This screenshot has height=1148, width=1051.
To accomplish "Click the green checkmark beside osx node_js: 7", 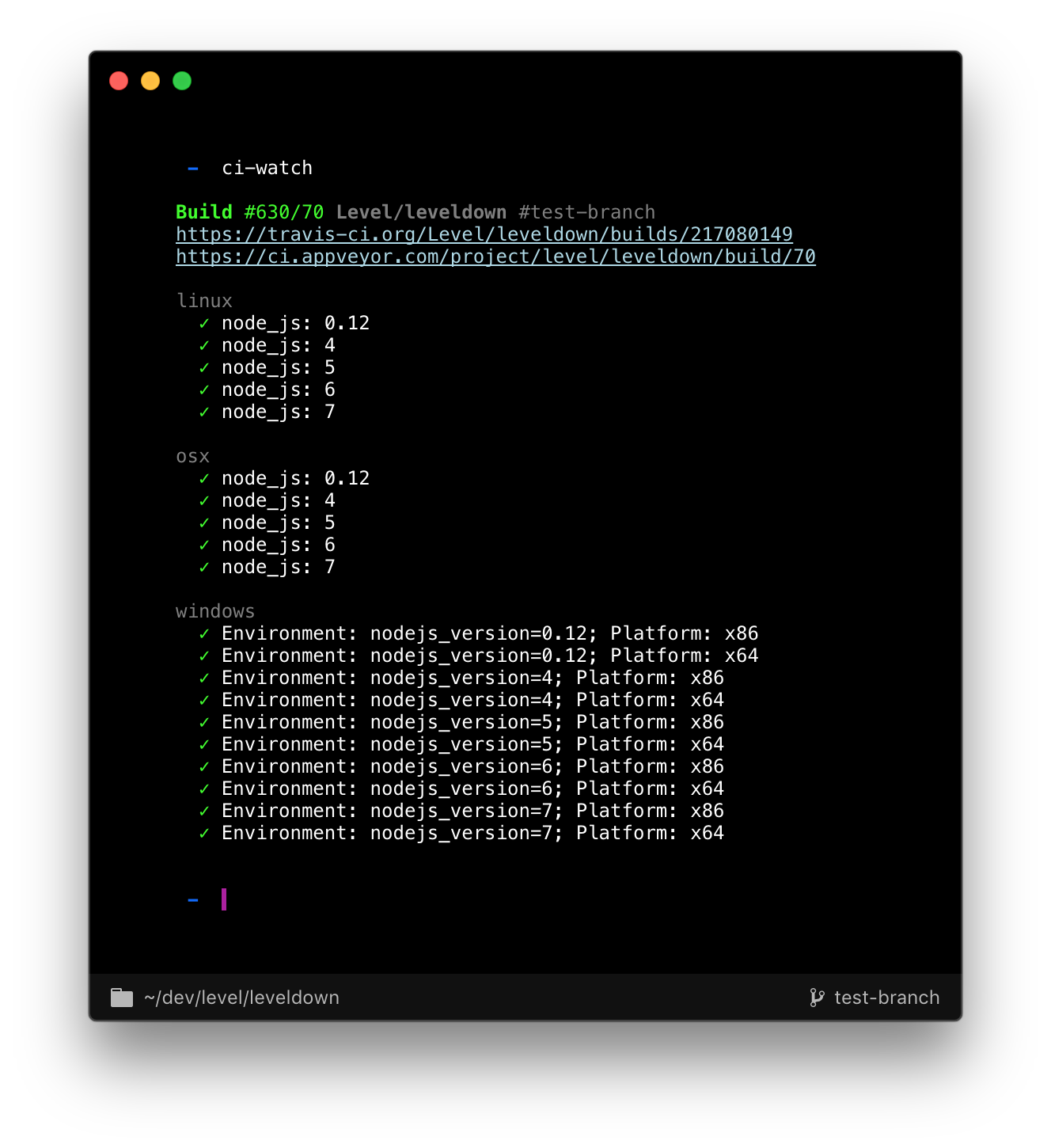I will [x=204, y=567].
